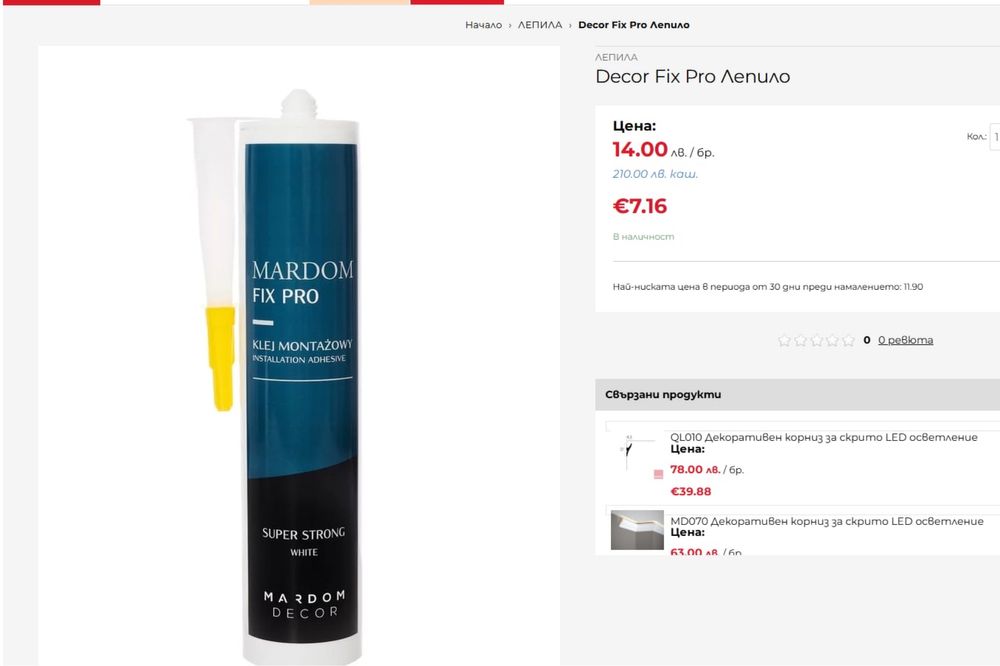Select the second rating star

pos(800,341)
